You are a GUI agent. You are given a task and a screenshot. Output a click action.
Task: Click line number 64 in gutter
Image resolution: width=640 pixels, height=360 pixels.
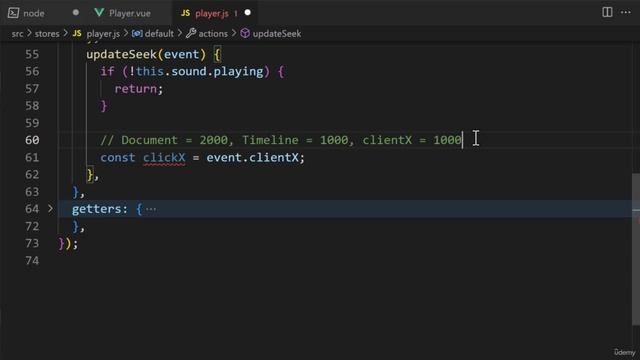pos(32,209)
